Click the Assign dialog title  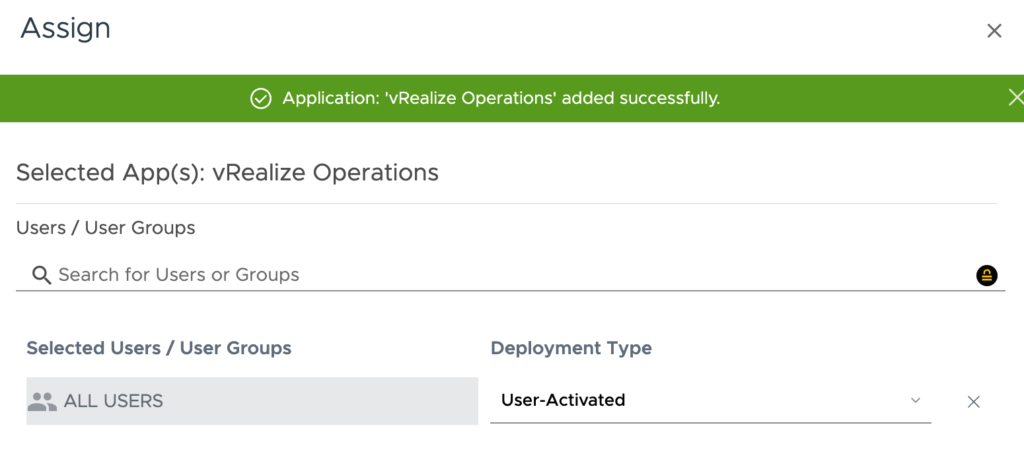(x=66, y=28)
